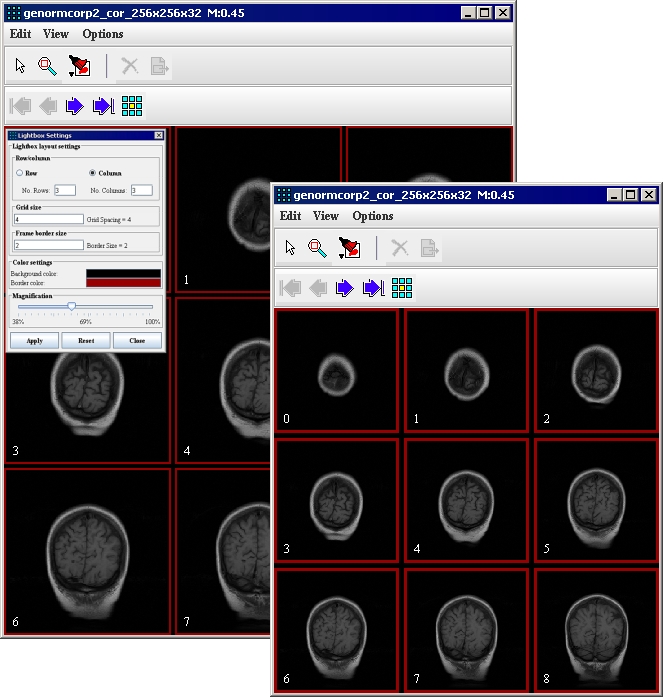Select magnifier zoom tool in back window
Screen dimensions: 663x697
47,67
